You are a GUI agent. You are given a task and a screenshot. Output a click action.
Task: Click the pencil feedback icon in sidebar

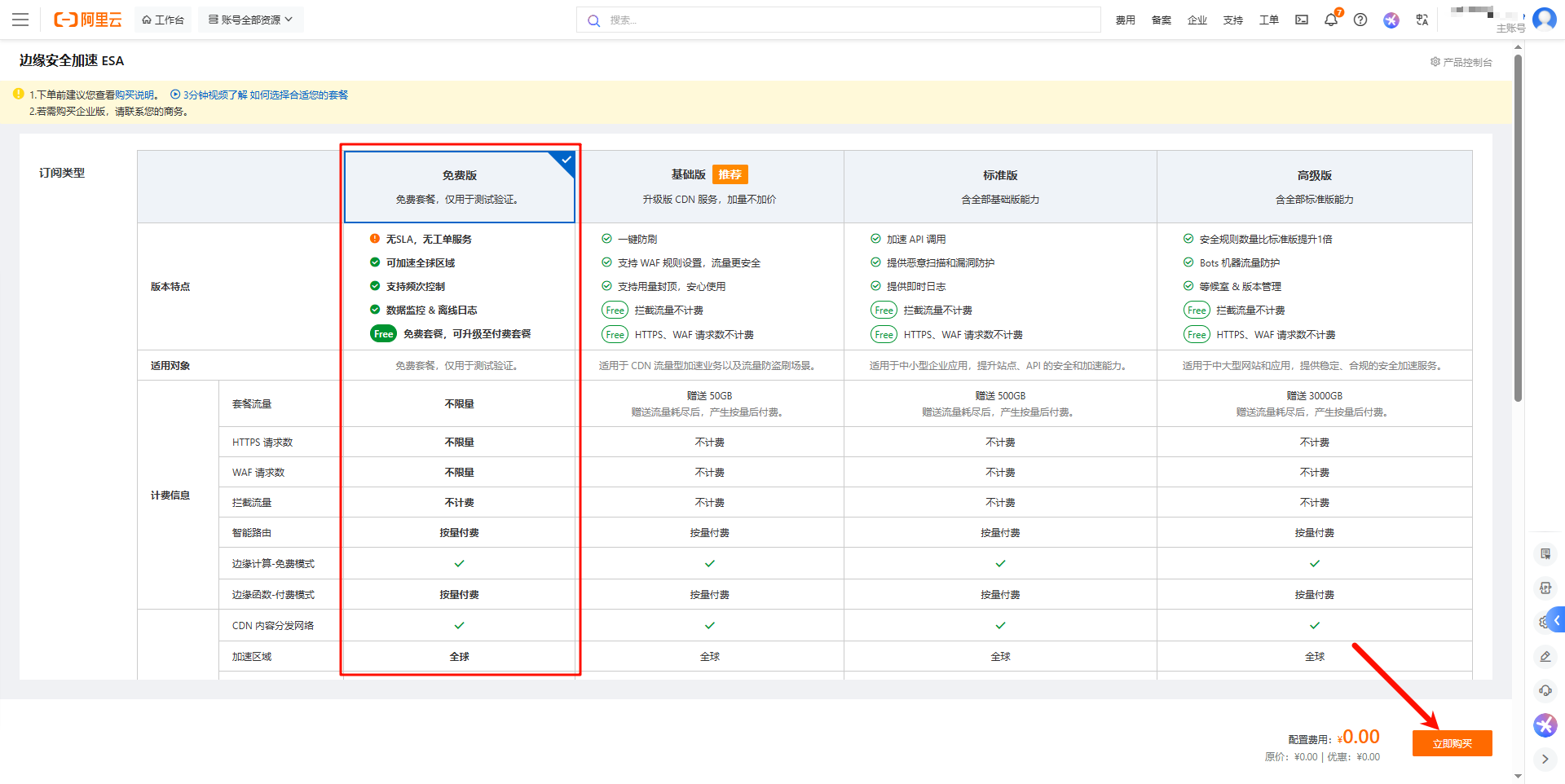(1545, 656)
